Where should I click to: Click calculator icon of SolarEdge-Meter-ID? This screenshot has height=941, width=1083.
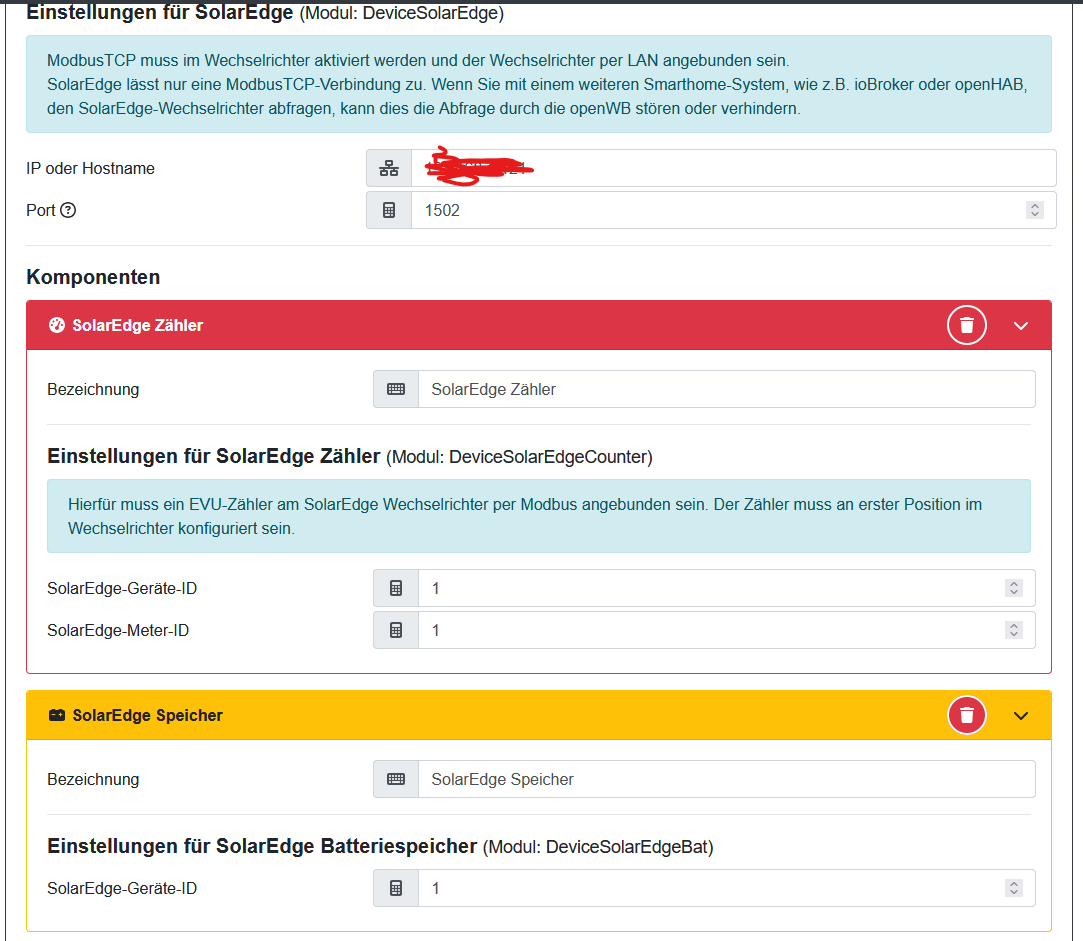point(396,630)
